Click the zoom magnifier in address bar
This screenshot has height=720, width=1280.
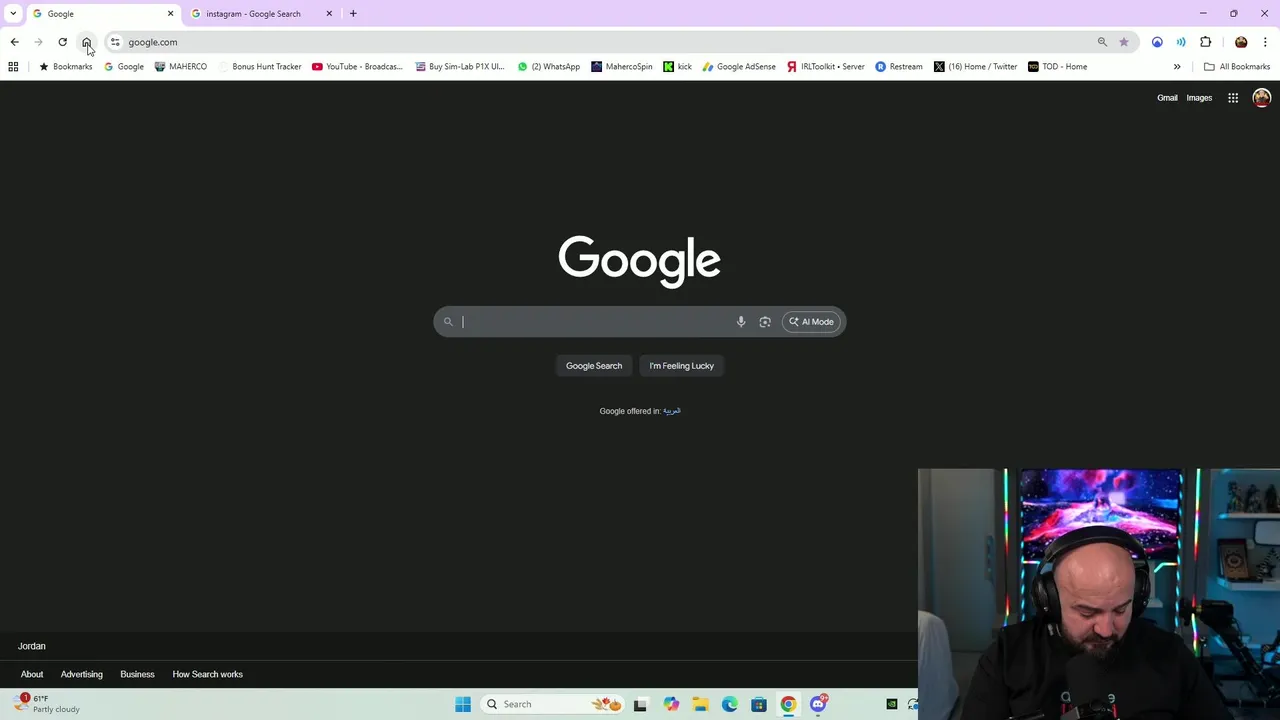pyautogui.click(x=1102, y=42)
